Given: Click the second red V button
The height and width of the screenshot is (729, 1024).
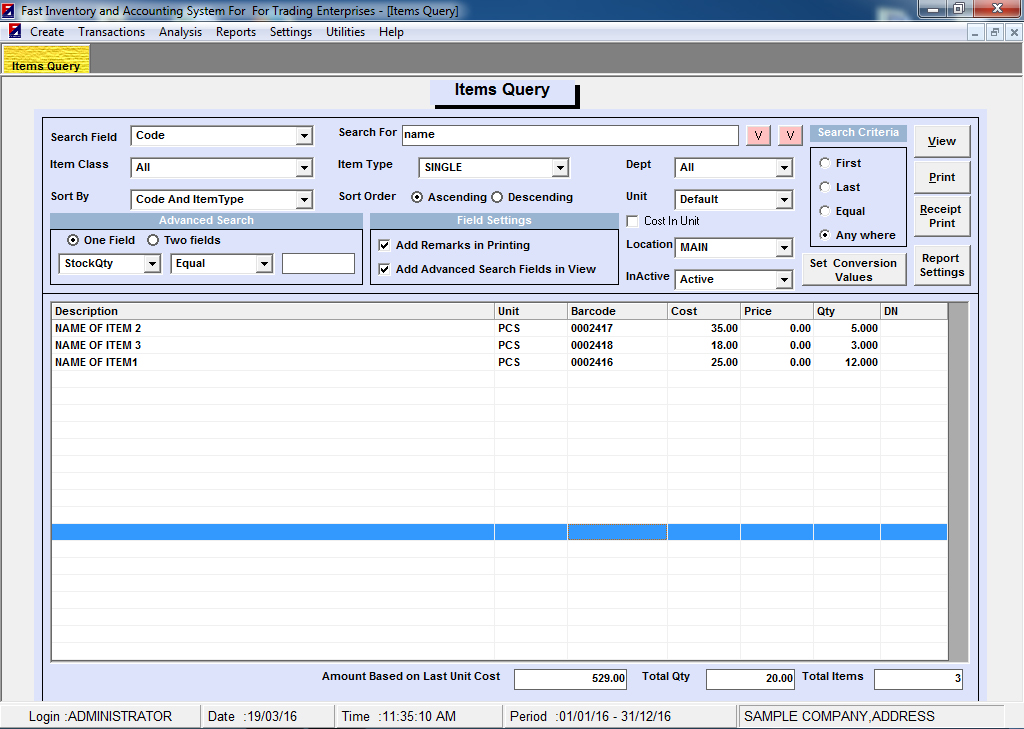Looking at the screenshot, I should (x=791, y=135).
